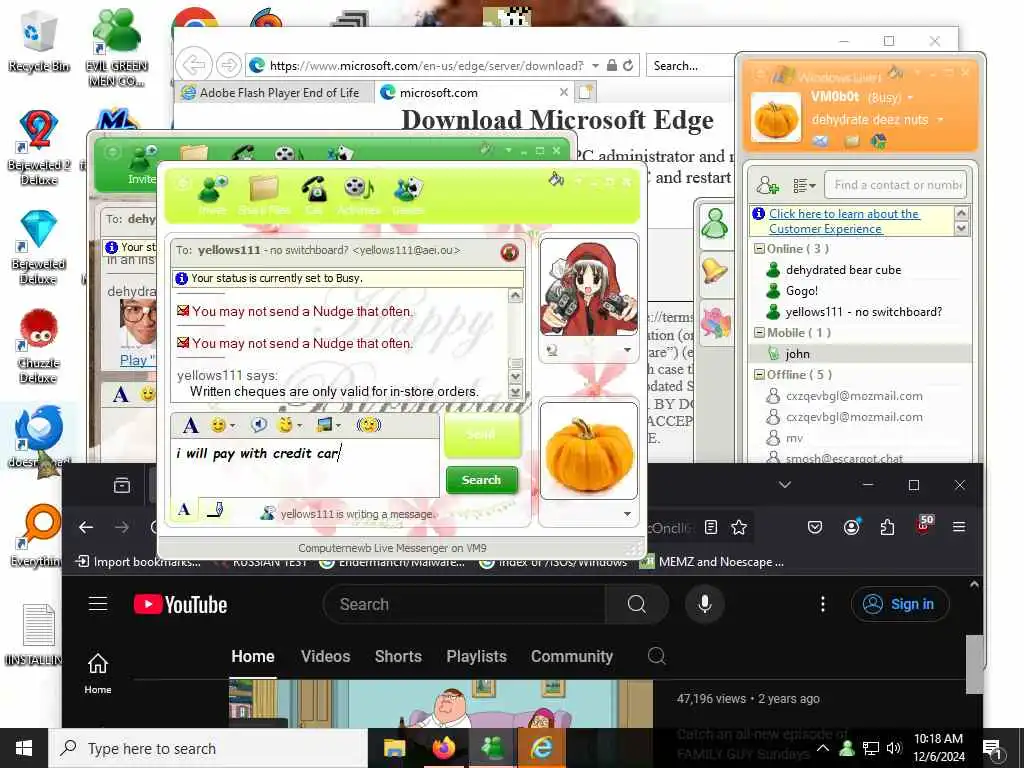This screenshot has width=1024, height=768.
Task: Open the Firefox extensions puzzle icon
Action: click(x=887, y=527)
